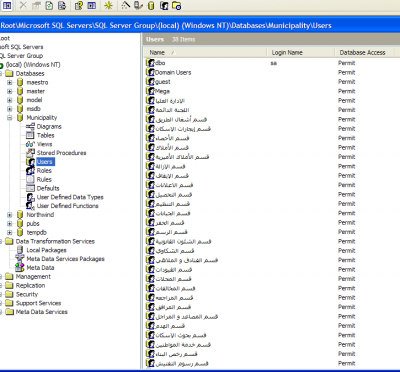The width and height of the screenshot is (400, 372).
Task: Select user 'قسم رسوم التفتيش' in list
Action: tap(182, 363)
